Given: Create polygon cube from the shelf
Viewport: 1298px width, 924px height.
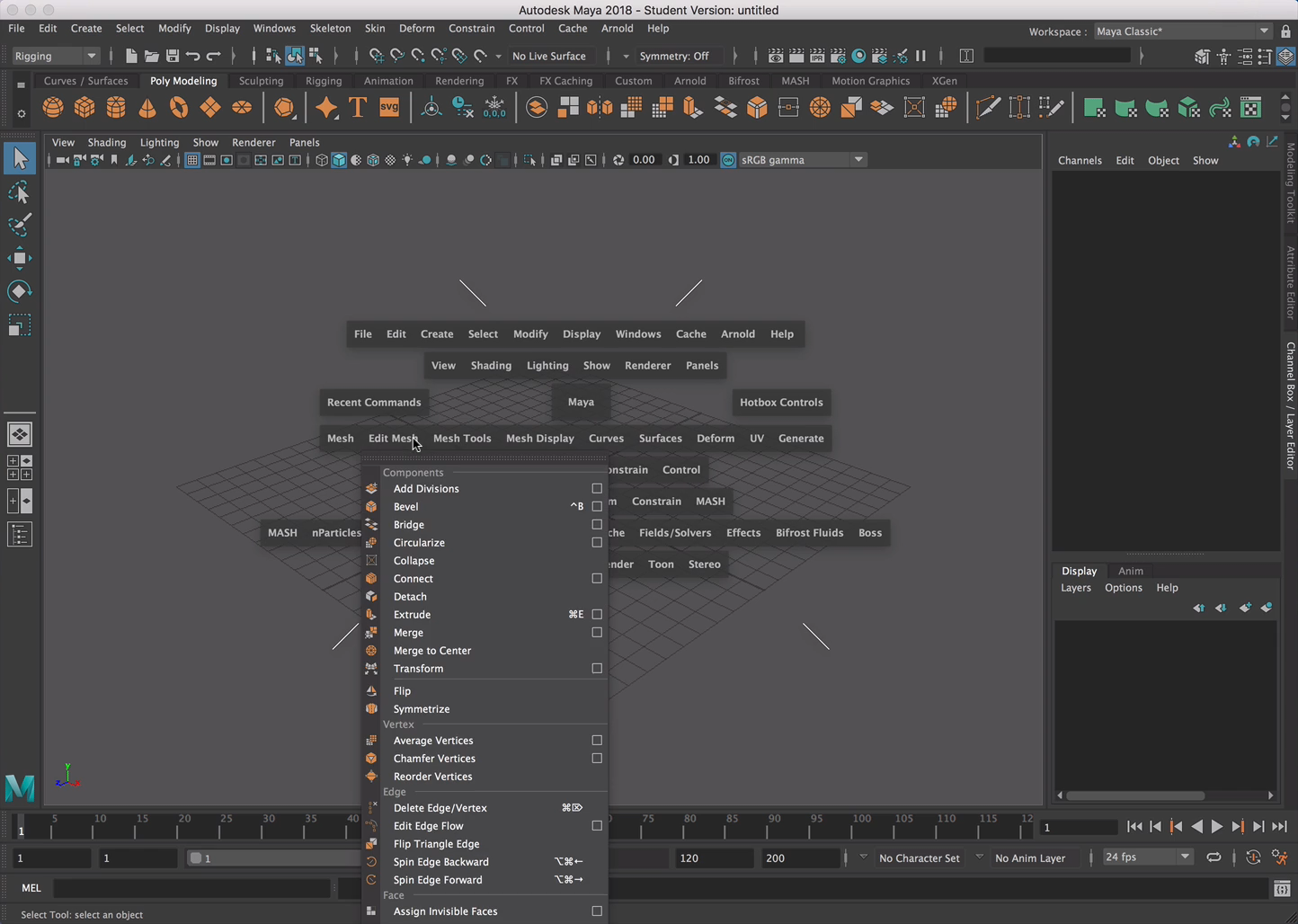Looking at the screenshot, I should pos(84,108).
